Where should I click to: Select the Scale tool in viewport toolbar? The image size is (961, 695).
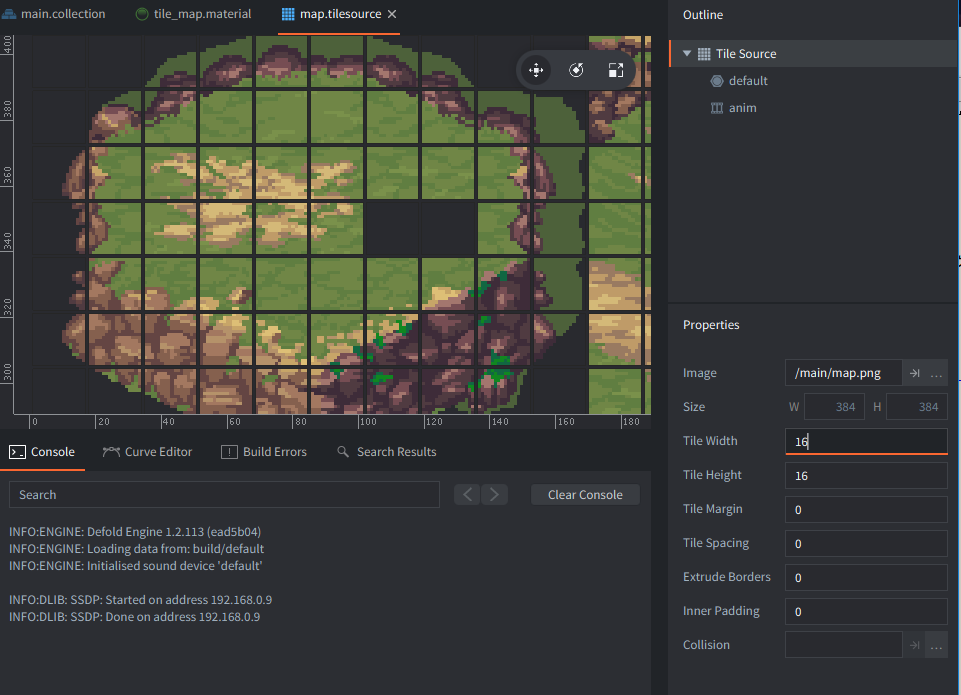tap(616, 70)
